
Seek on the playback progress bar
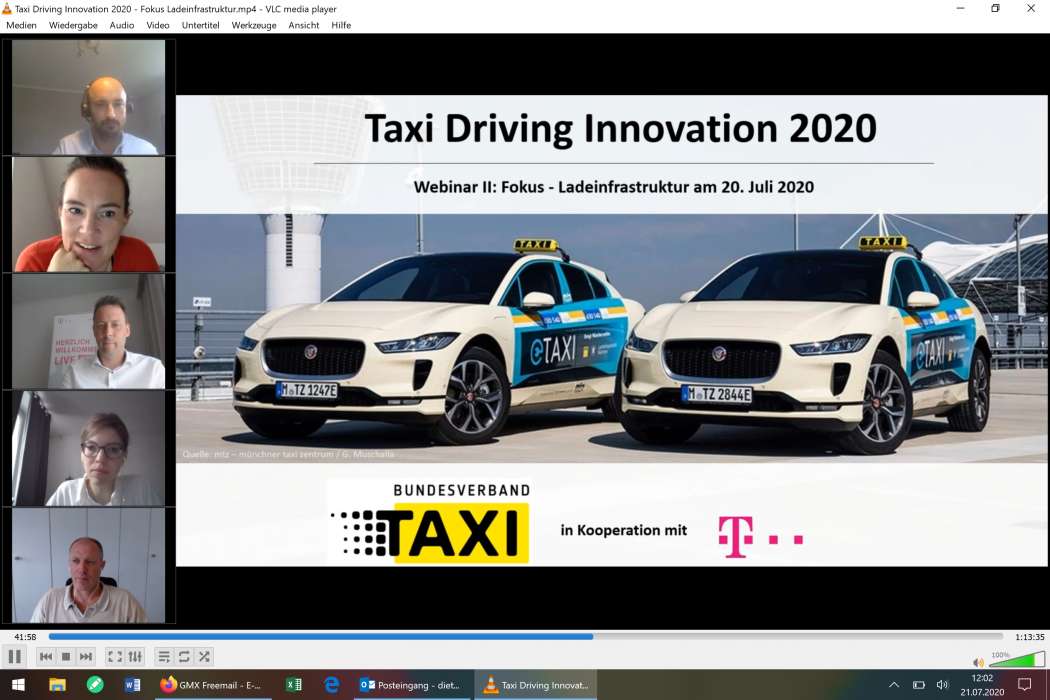[x=526, y=636]
